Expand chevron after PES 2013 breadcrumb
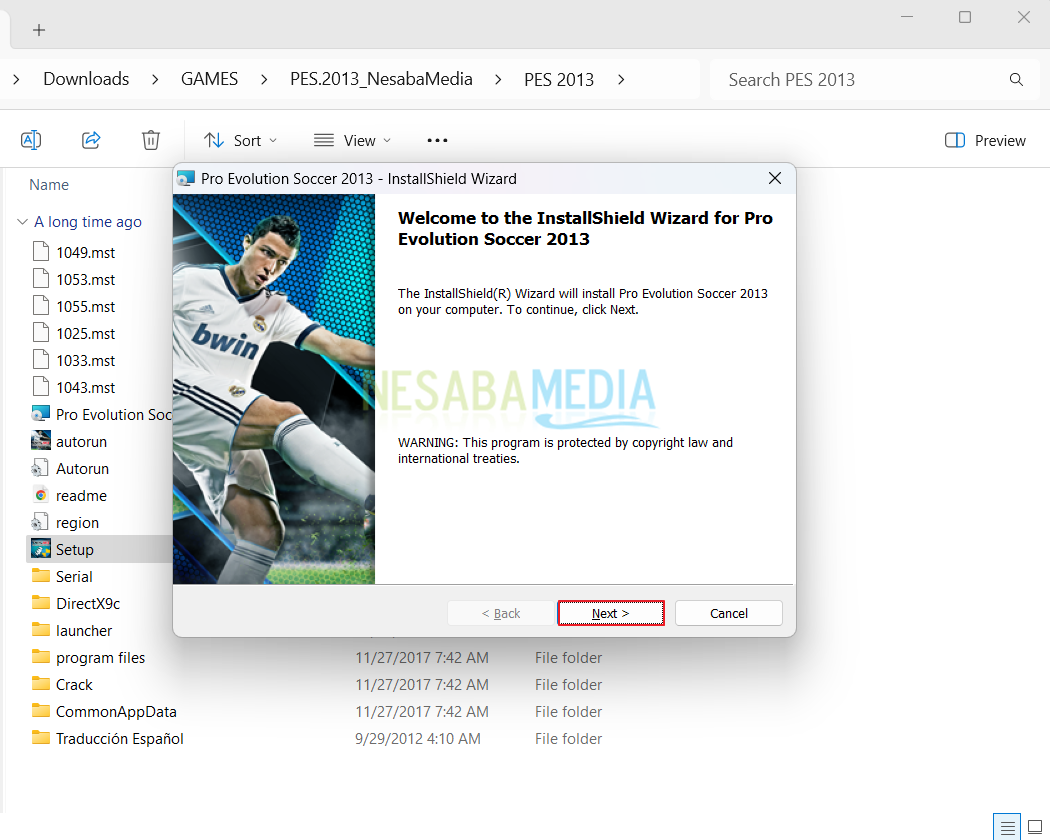 coord(621,80)
